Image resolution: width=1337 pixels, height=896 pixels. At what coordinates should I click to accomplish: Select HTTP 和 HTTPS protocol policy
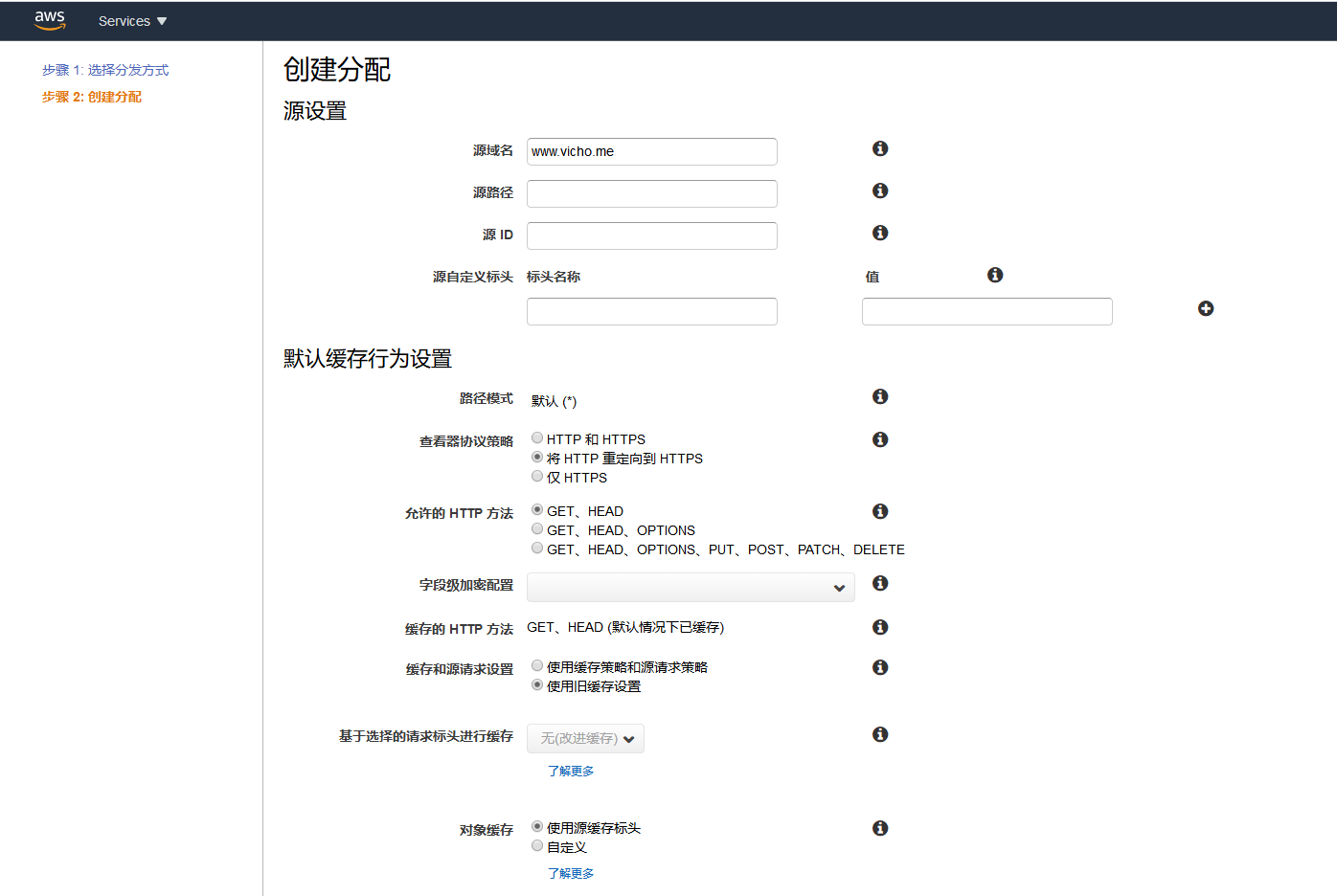coord(537,438)
